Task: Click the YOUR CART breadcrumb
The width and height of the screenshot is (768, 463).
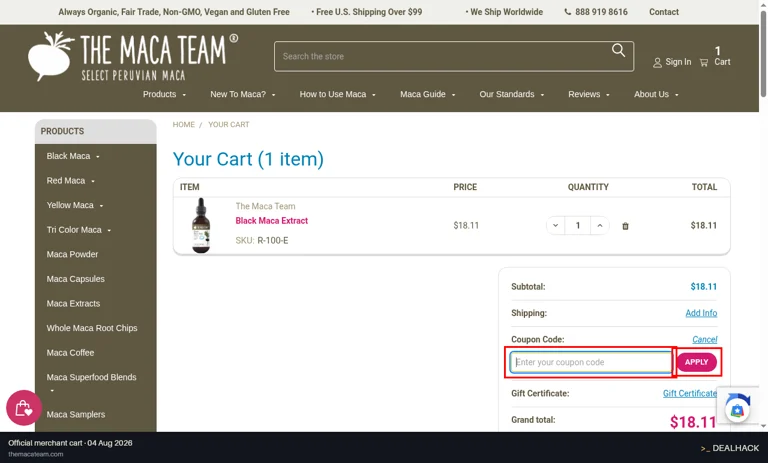Action: click(229, 124)
